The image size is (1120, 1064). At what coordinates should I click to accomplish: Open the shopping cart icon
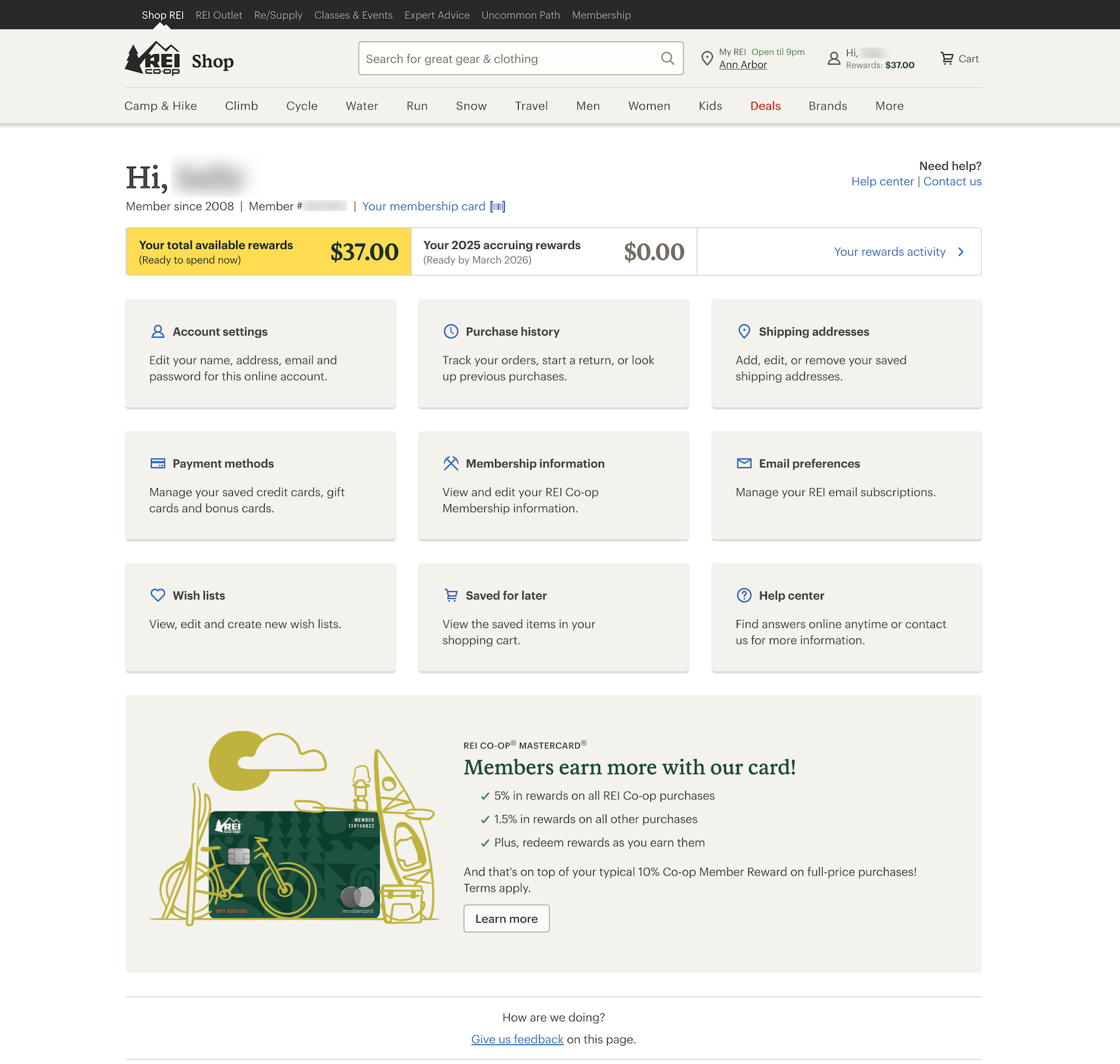coord(947,59)
